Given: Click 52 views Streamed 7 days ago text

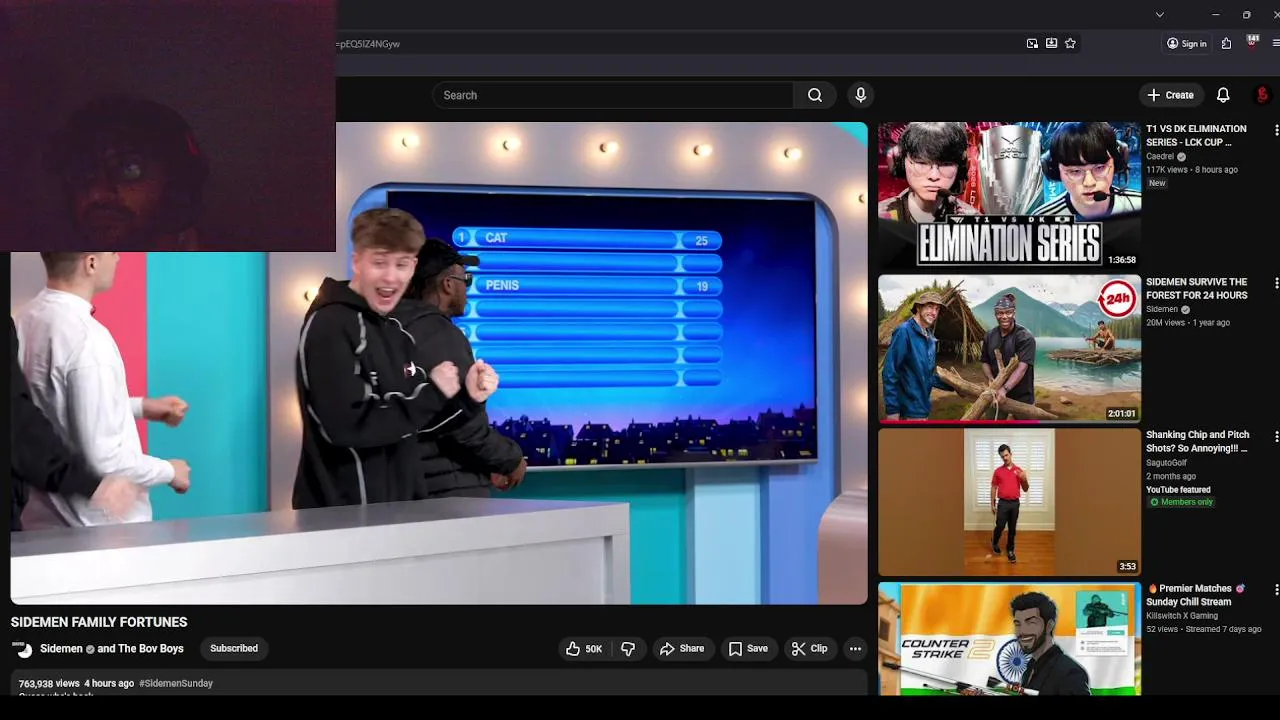Looking at the screenshot, I should click(x=1204, y=629).
